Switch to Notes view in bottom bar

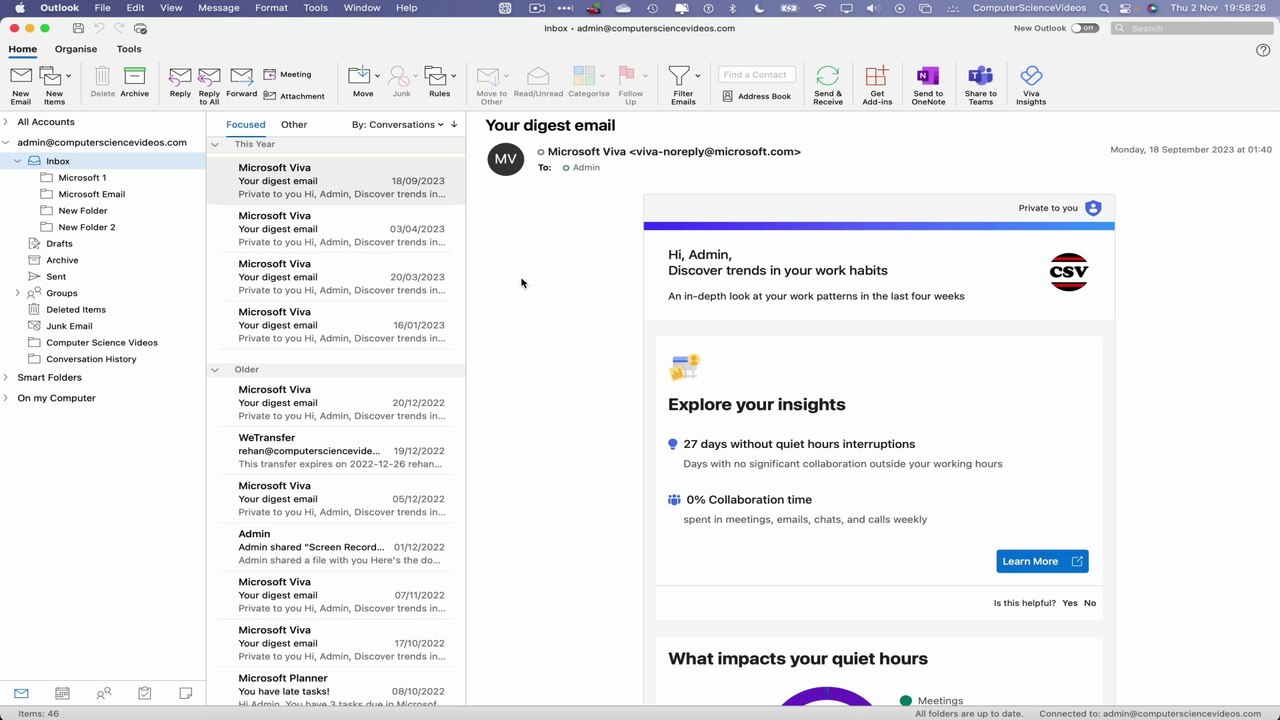[185, 693]
